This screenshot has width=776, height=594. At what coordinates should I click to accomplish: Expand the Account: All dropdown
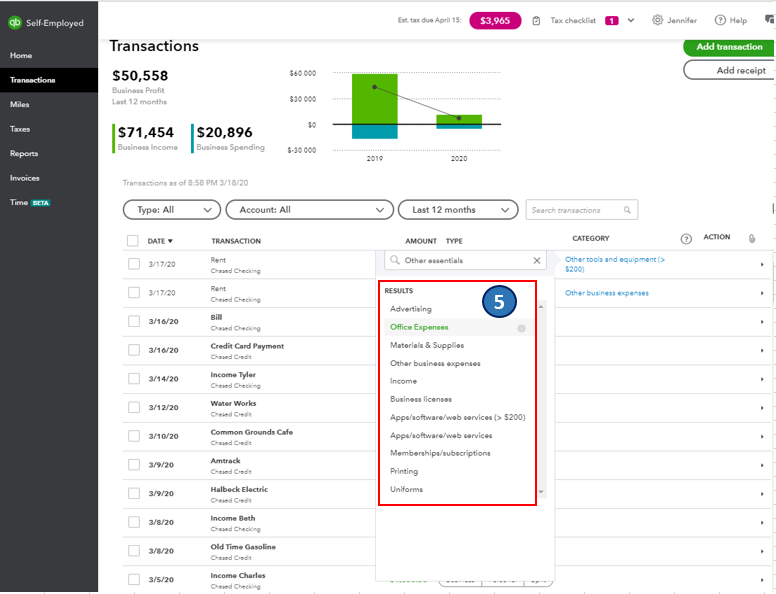(x=310, y=210)
